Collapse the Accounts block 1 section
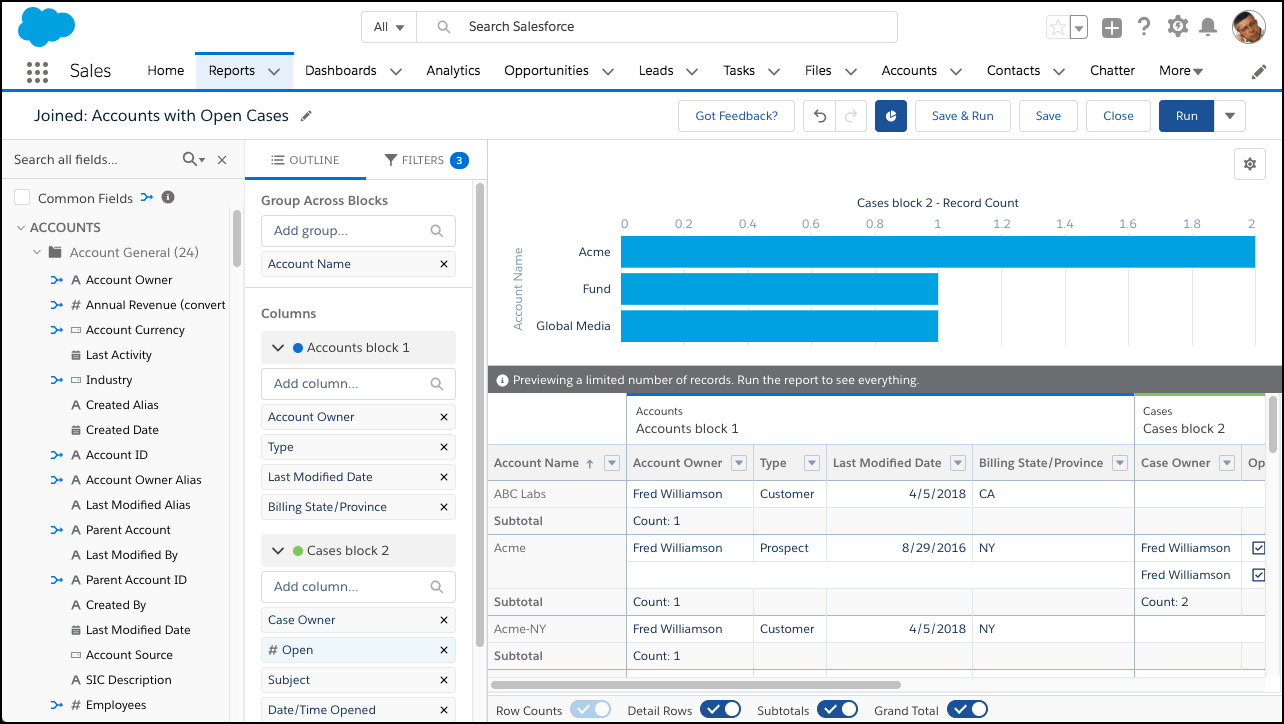Image resolution: width=1284 pixels, height=724 pixels. click(277, 347)
